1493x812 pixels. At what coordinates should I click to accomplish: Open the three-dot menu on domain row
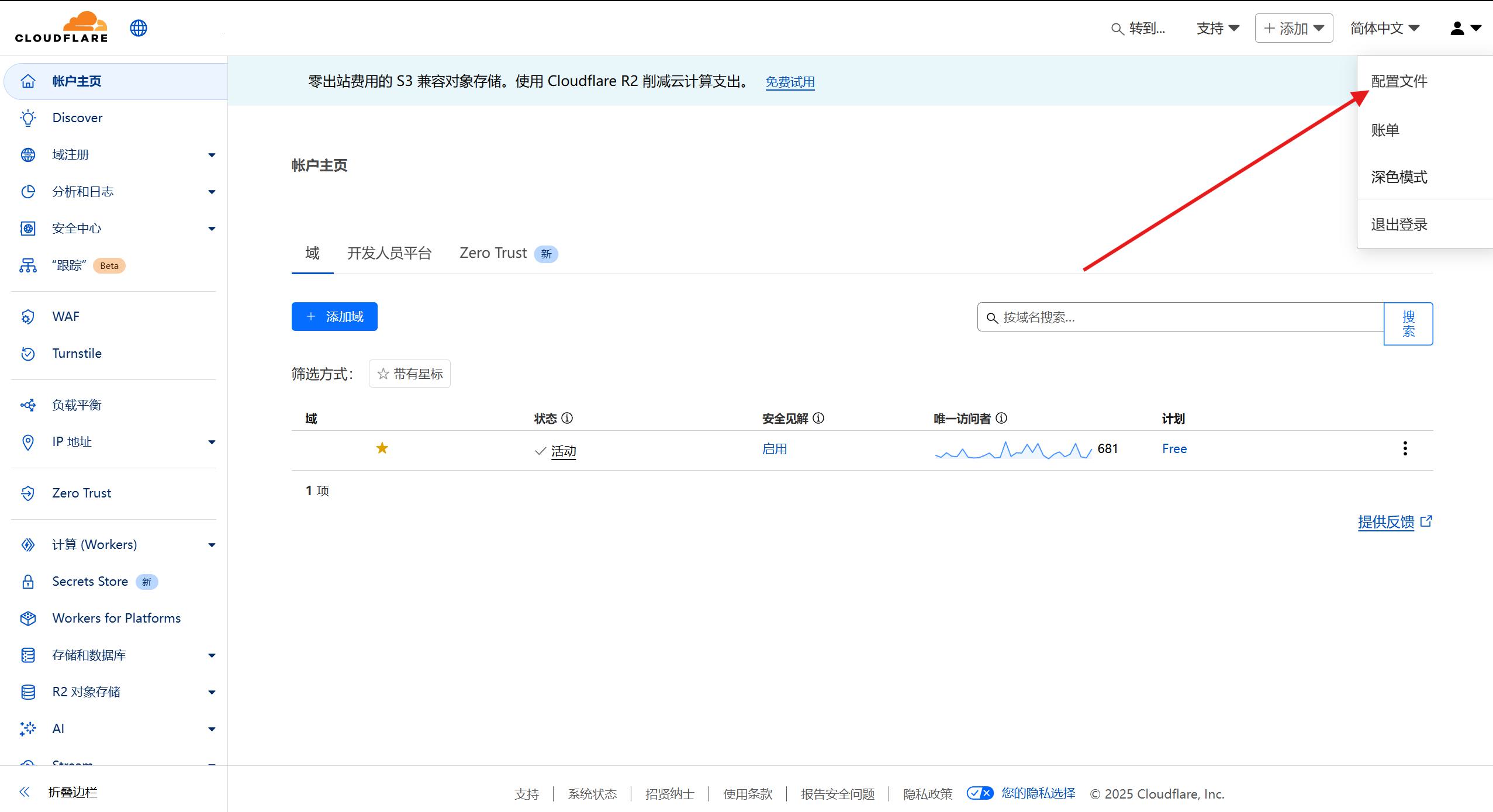point(1405,449)
